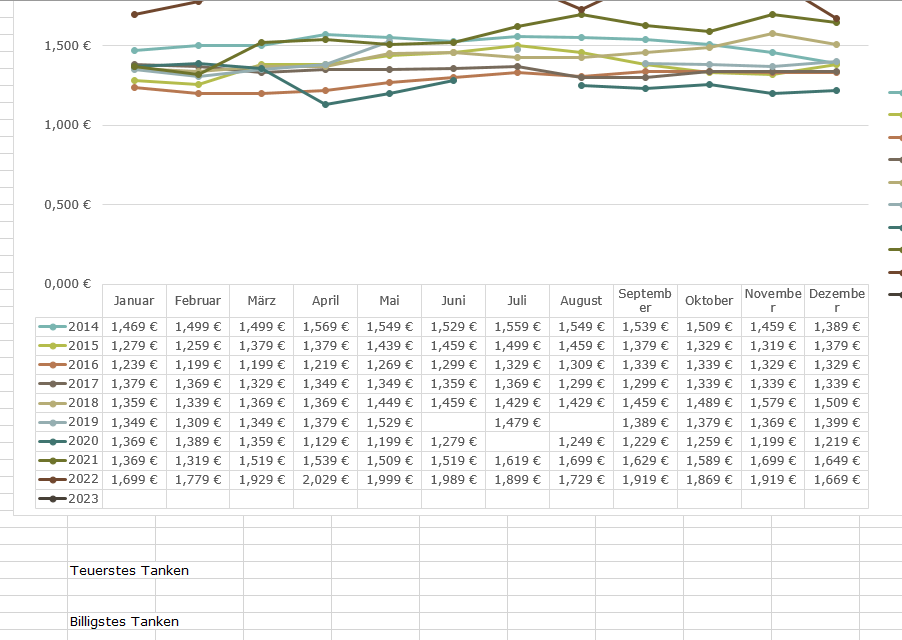Click the Oktober column header

[709, 301]
